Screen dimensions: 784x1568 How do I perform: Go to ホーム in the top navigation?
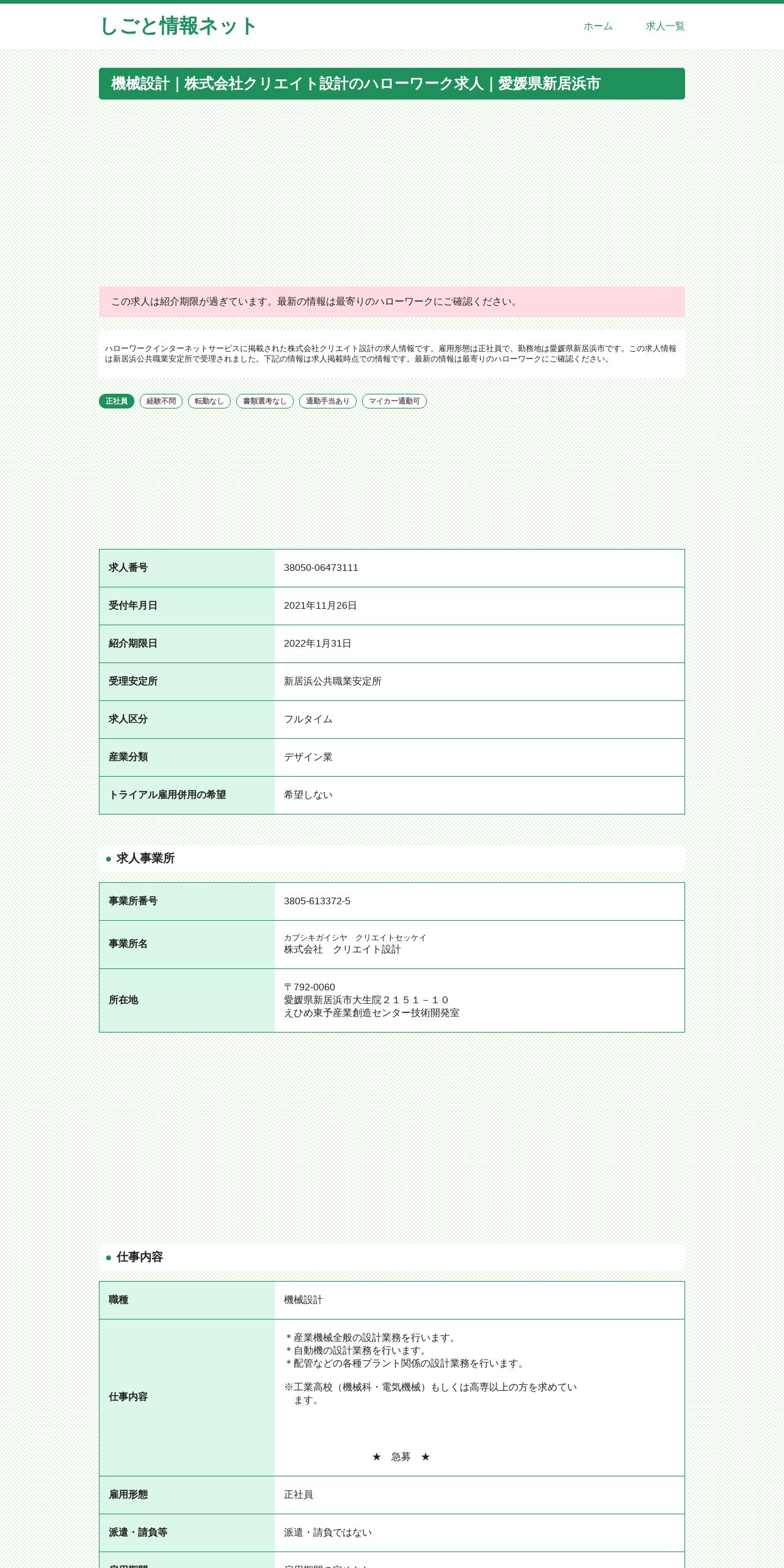tap(598, 26)
